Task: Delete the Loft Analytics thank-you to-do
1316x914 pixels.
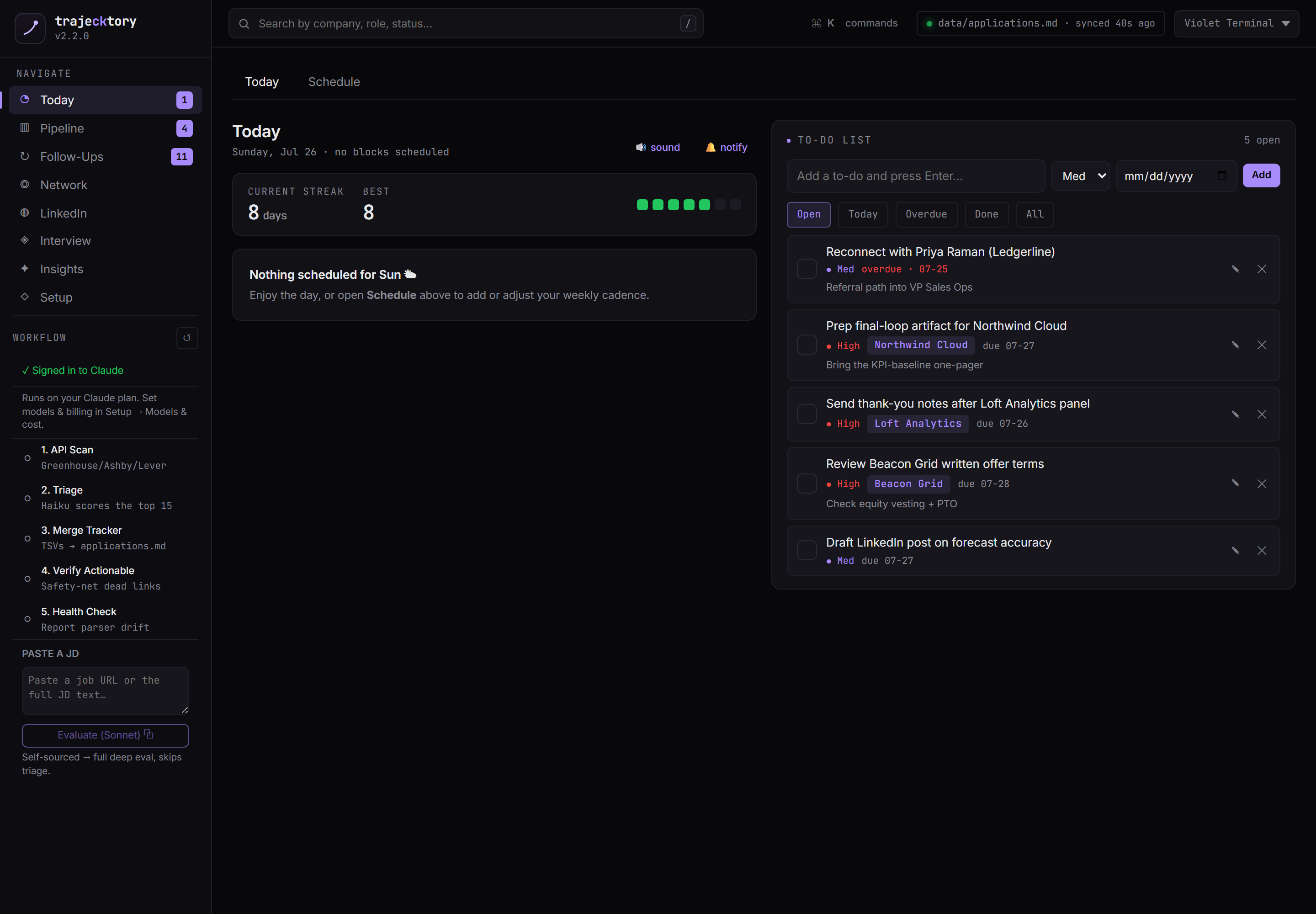Action: coord(1262,414)
